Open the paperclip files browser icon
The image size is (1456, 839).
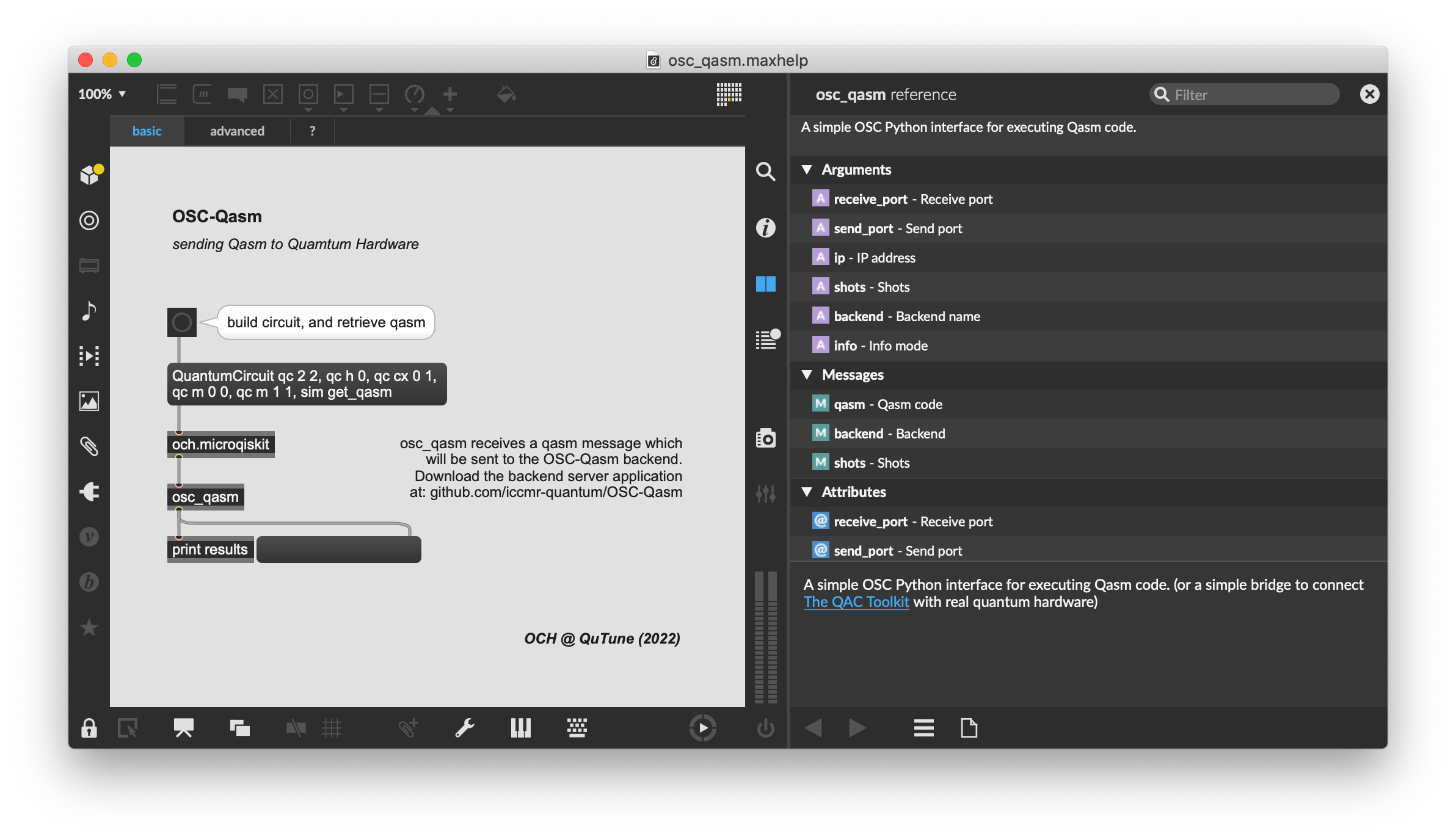click(x=89, y=446)
